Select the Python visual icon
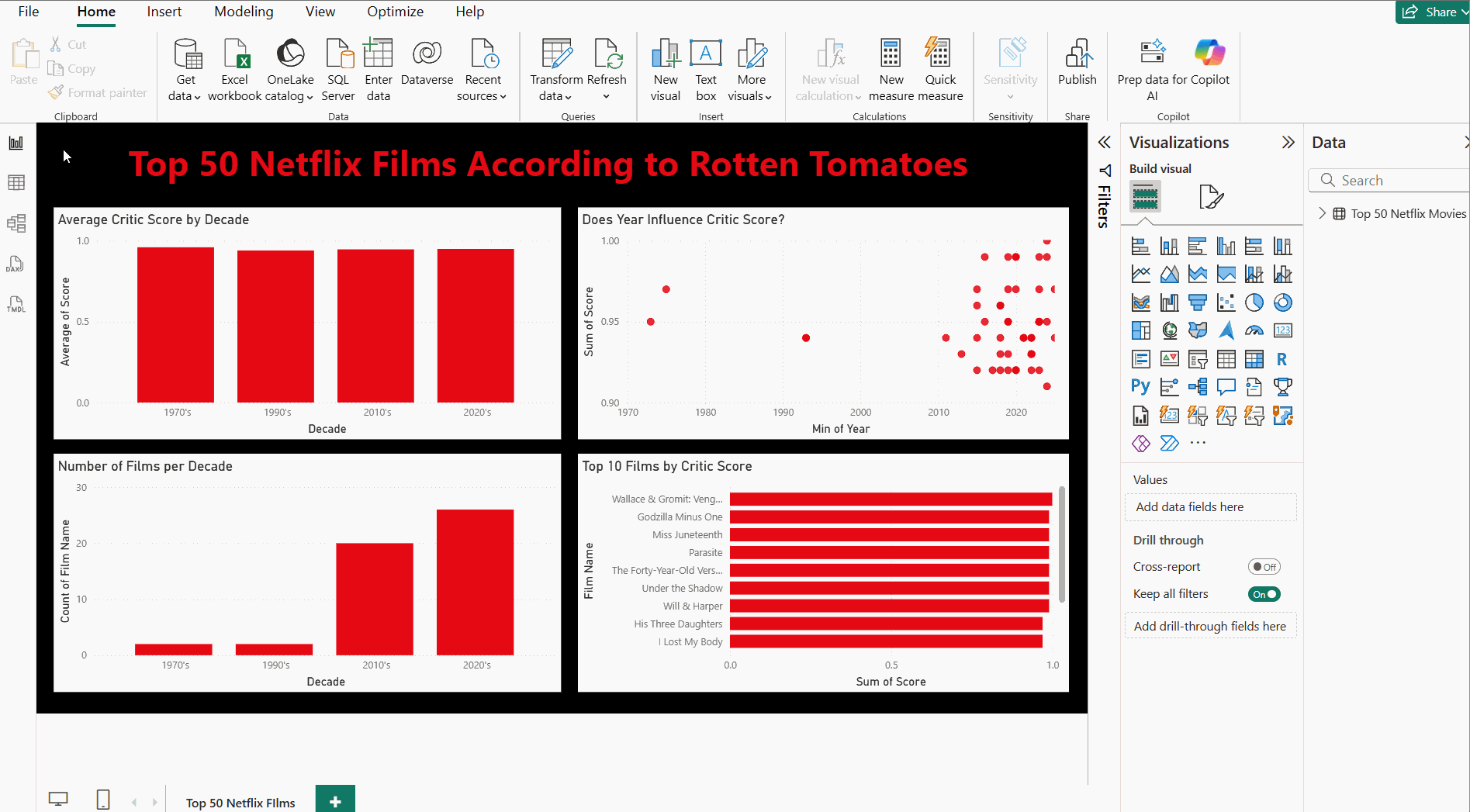This screenshot has height=812, width=1470. (x=1140, y=386)
